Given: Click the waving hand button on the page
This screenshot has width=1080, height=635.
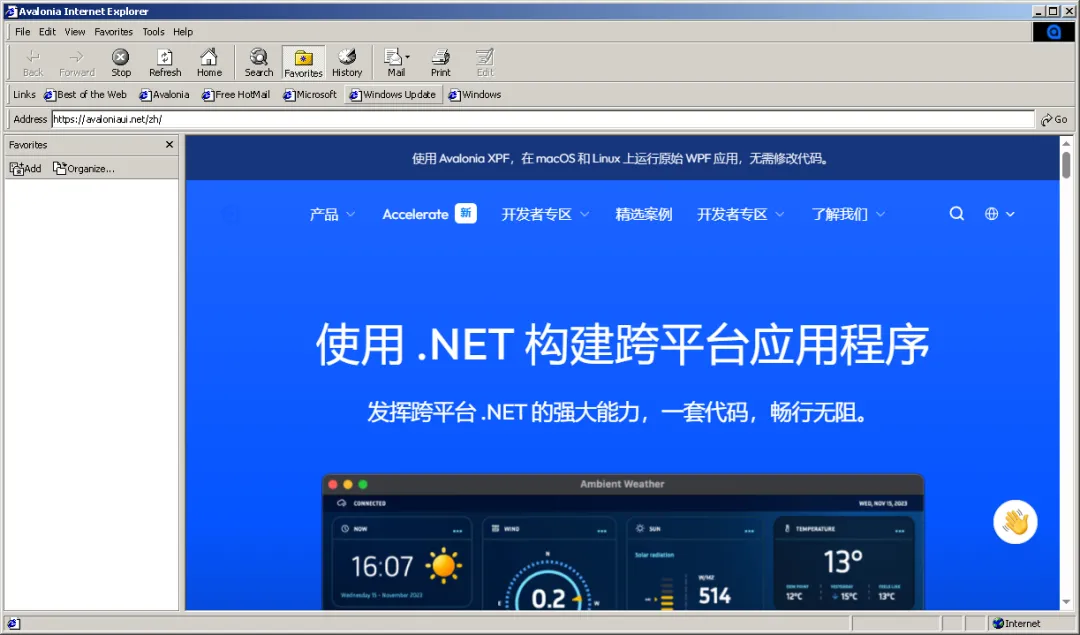Looking at the screenshot, I should 1015,521.
